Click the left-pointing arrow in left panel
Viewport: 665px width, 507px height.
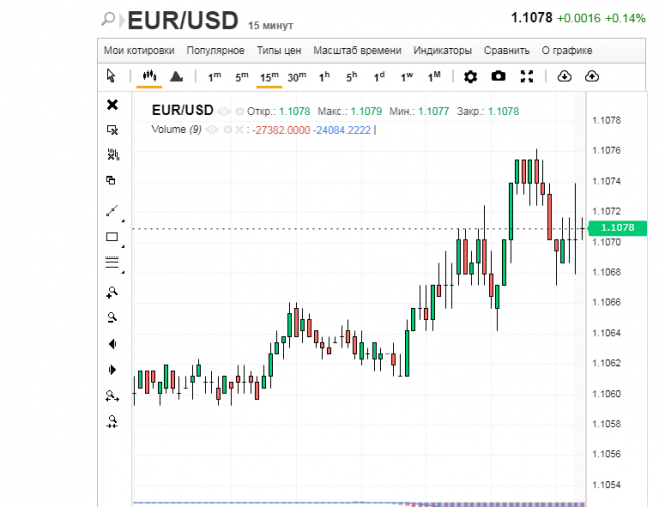113,344
